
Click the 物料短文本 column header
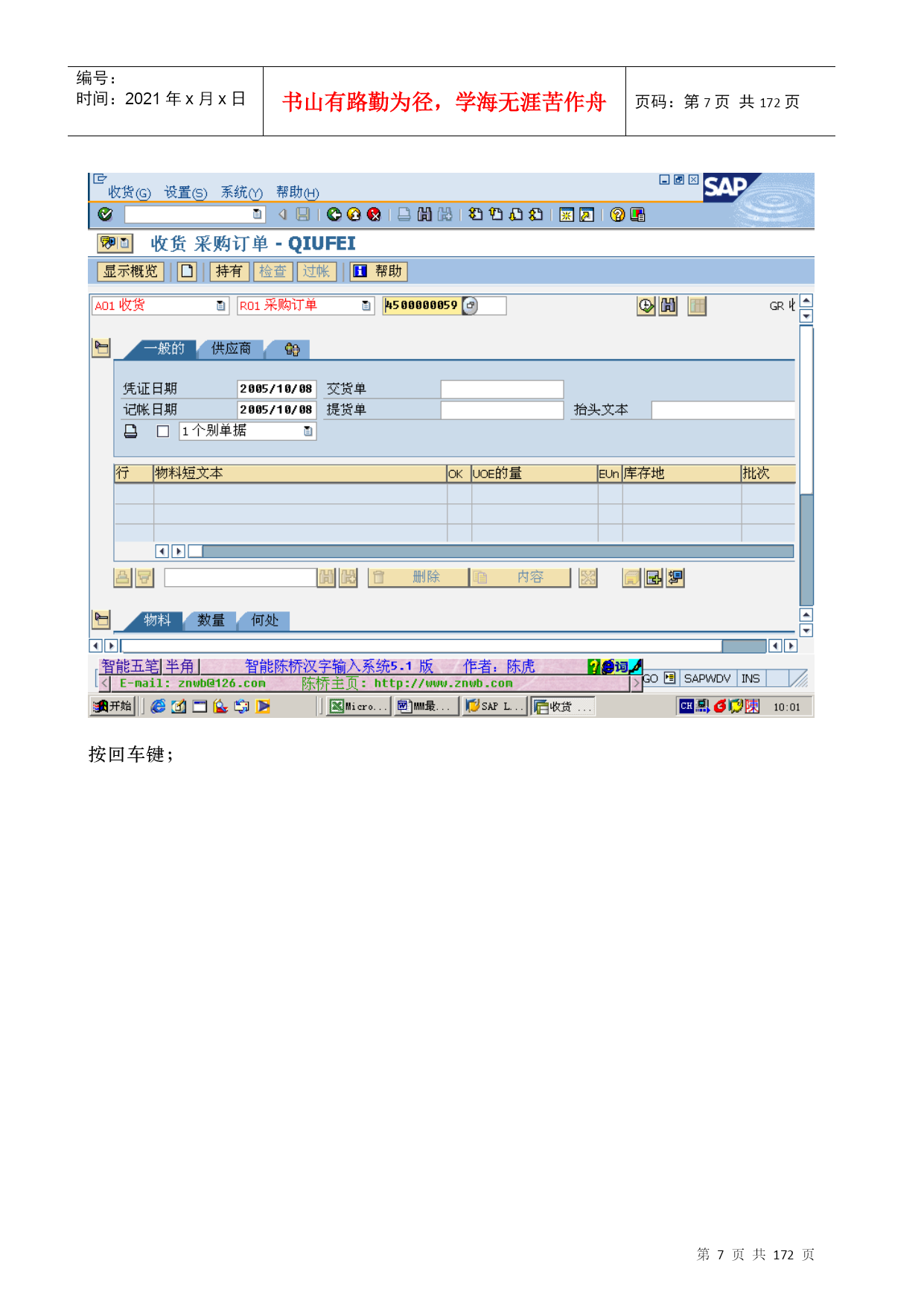[299, 474]
